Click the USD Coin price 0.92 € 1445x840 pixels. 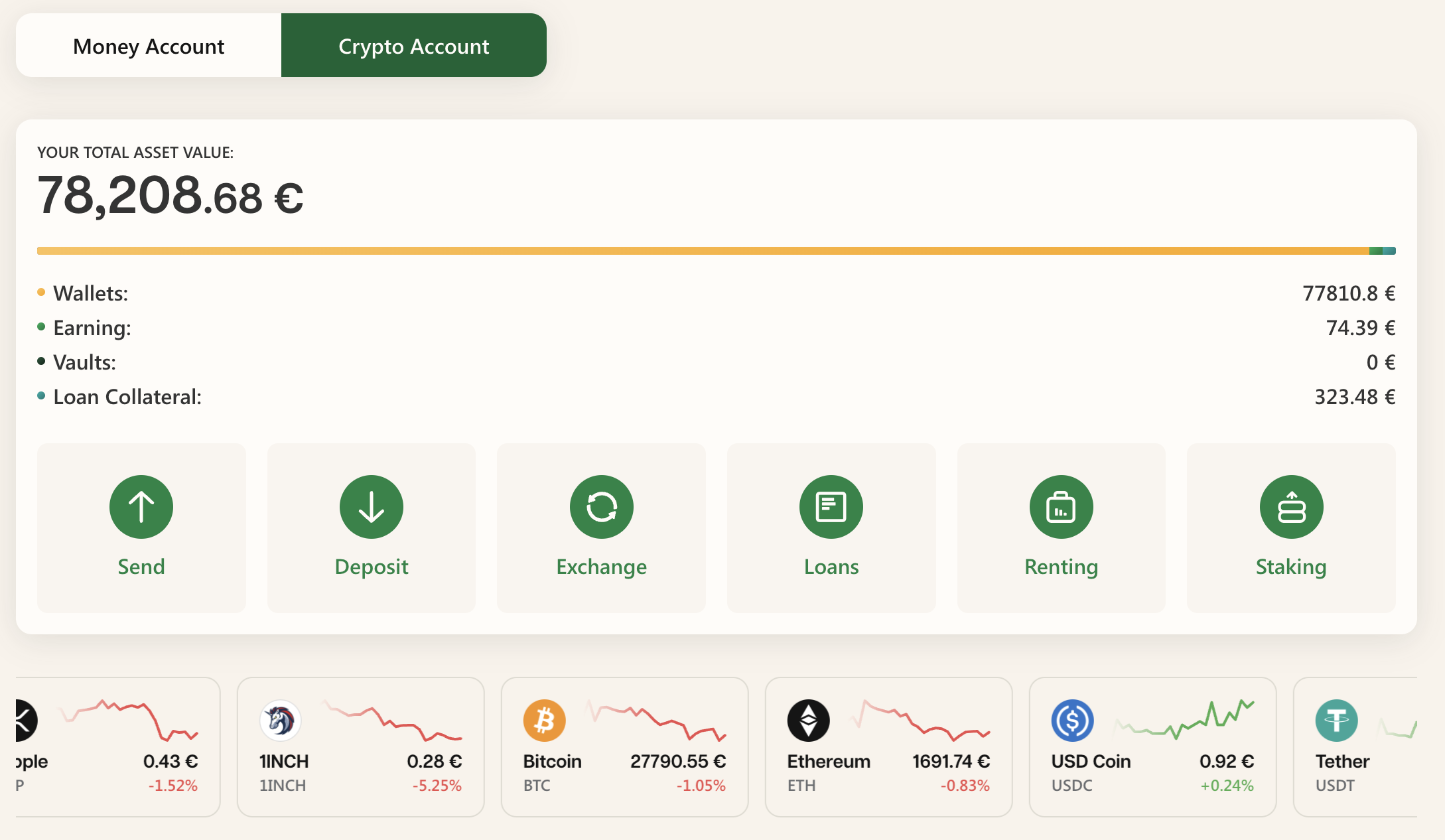click(x=1227, y=761)
